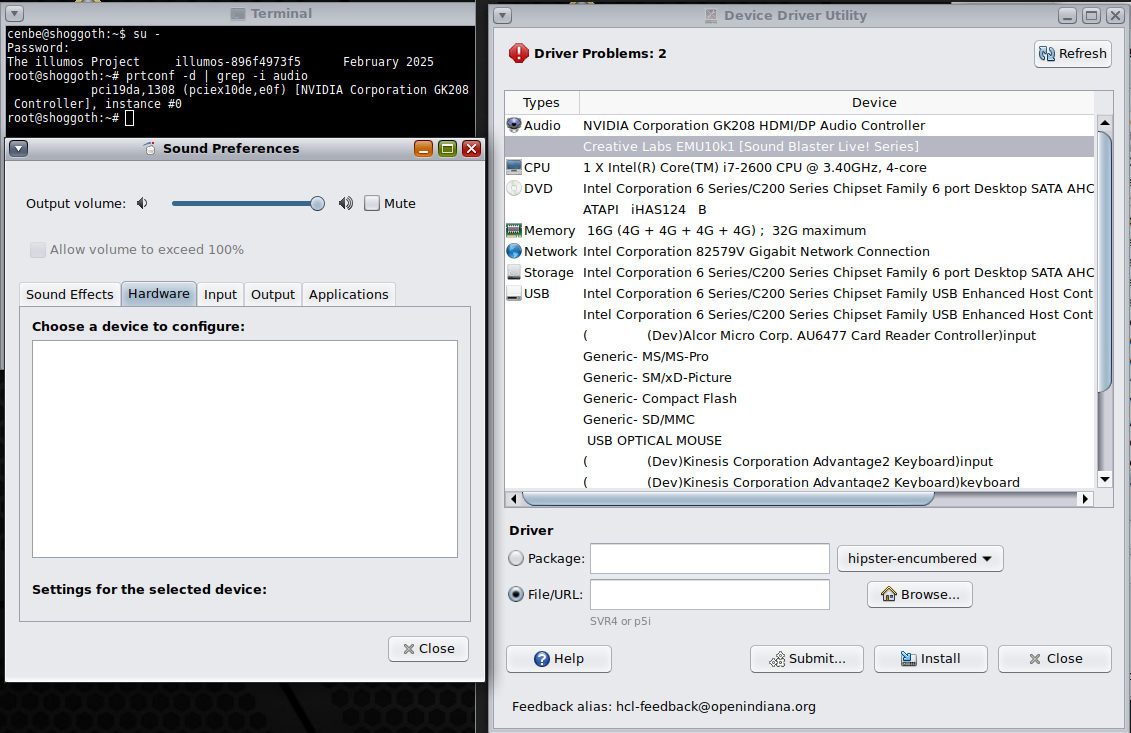The height and width of the screenshot is (733, 1131).
Task: Click the Sound Preferences title bar app icon
Action: tap(149, 148)
